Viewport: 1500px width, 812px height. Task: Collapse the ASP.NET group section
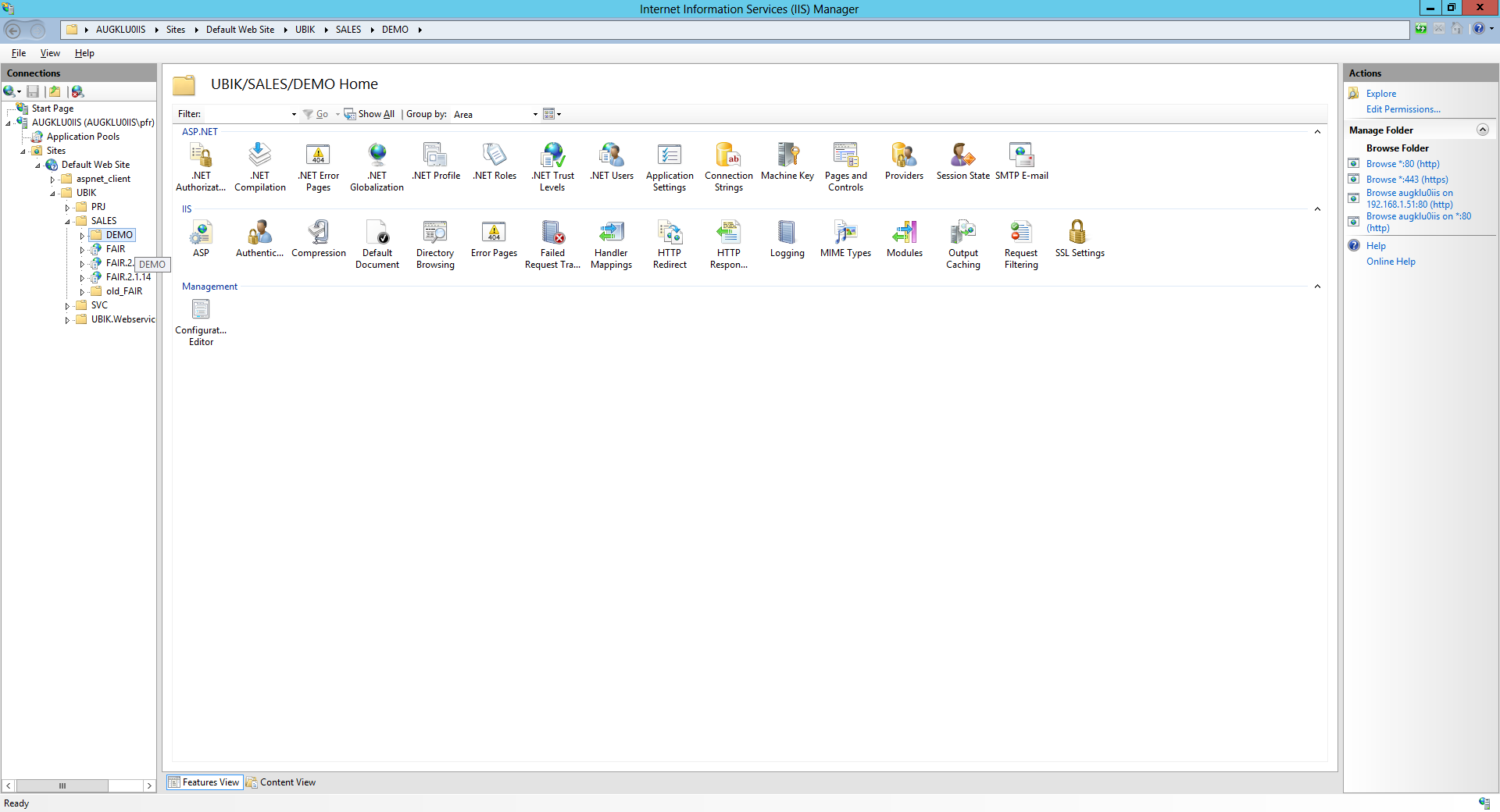click(1317, 132)
